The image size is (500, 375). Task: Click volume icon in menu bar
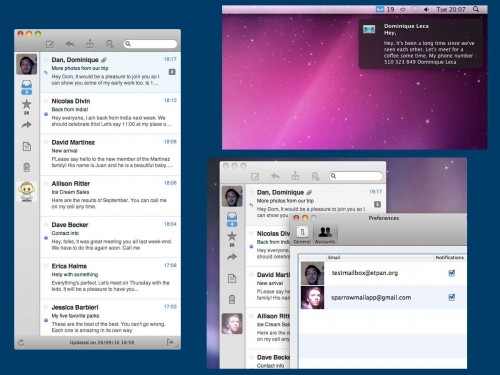tap(426, 9)
